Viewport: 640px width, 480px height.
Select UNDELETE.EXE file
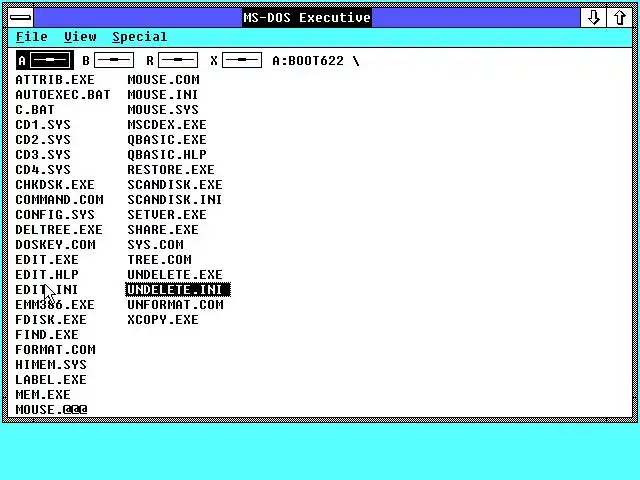point(175,275)
